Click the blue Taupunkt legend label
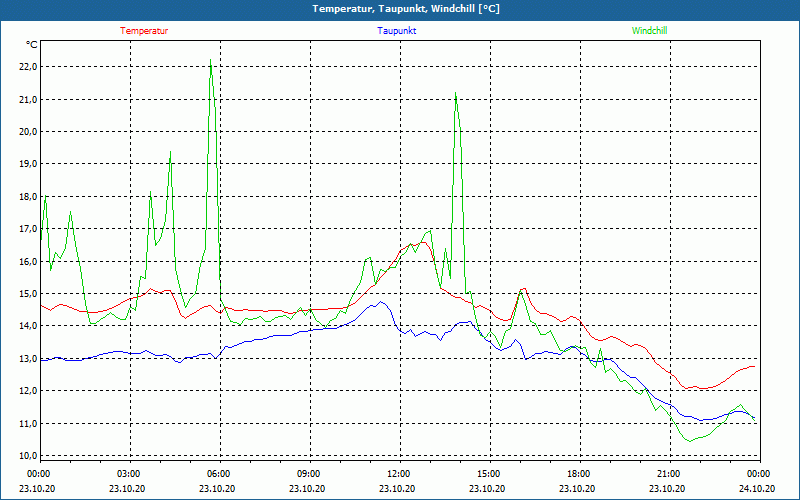Image resolution: width=800 pixels, height=500 pixels. [x=396, y=31]
